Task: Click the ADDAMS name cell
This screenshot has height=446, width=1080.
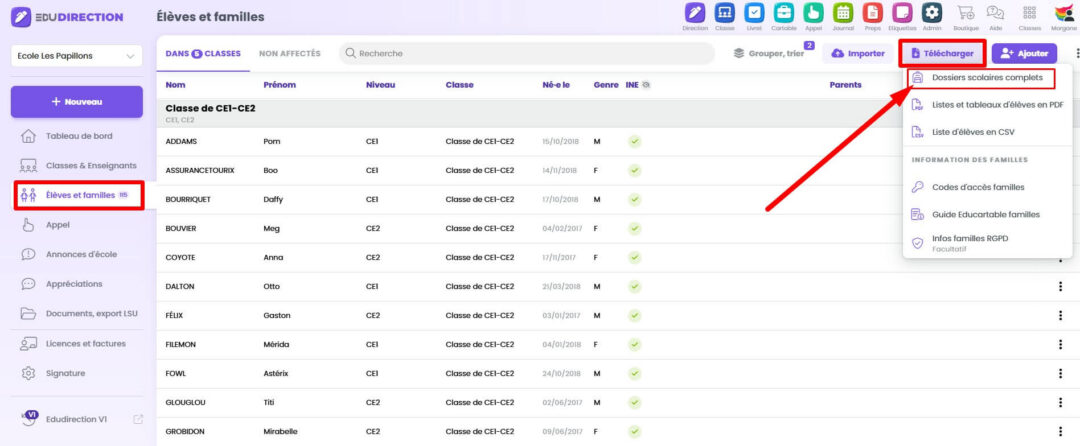Action: point(180,141)
